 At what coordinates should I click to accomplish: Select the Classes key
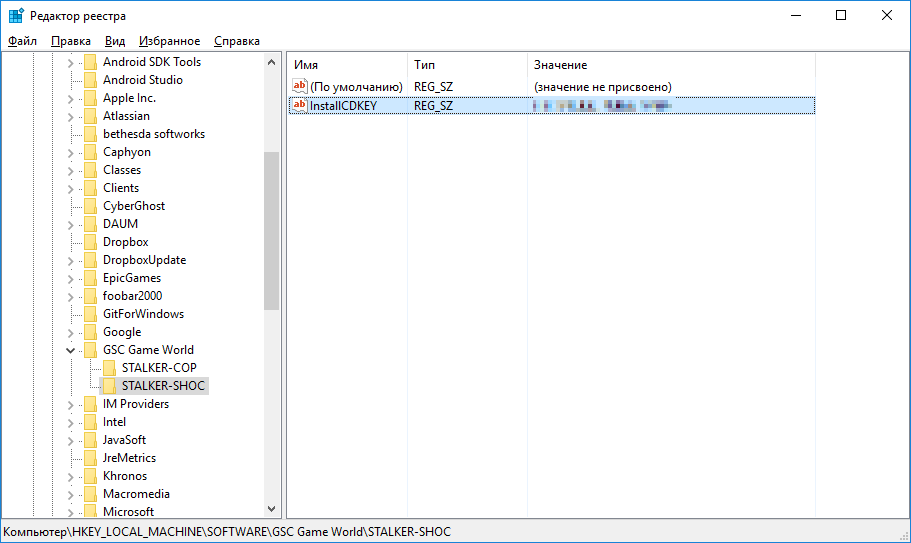point(122,170)
